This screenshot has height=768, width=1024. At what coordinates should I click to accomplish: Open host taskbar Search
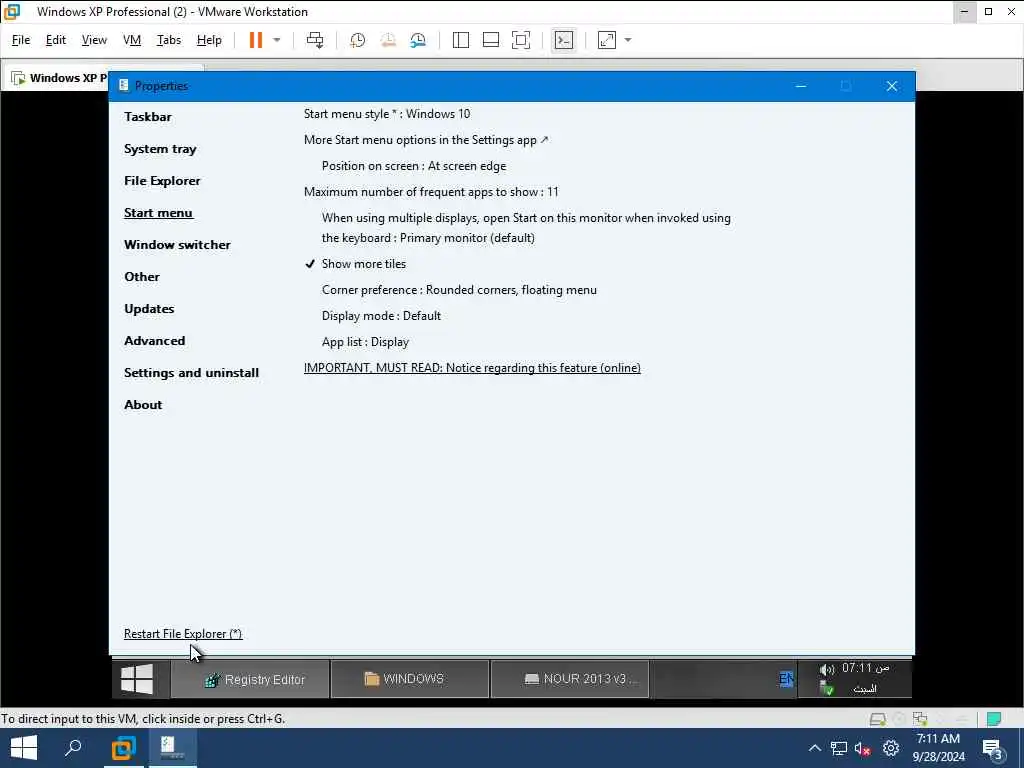point(73,748)
